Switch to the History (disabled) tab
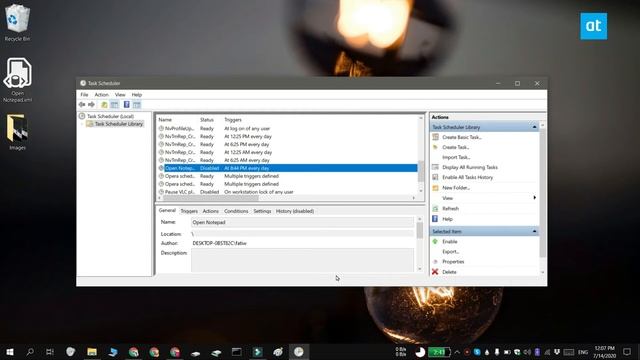 295,211
